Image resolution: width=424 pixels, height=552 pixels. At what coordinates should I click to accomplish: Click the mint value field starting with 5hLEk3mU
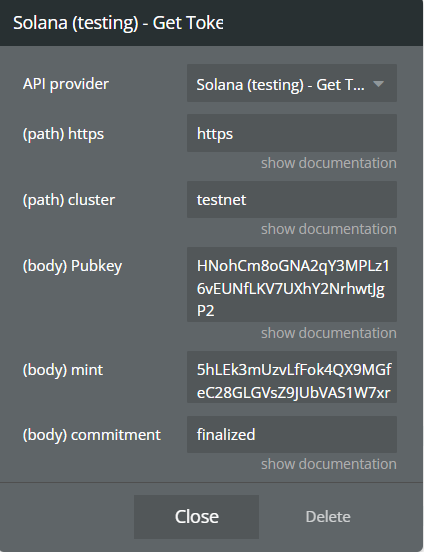[292, 377]
